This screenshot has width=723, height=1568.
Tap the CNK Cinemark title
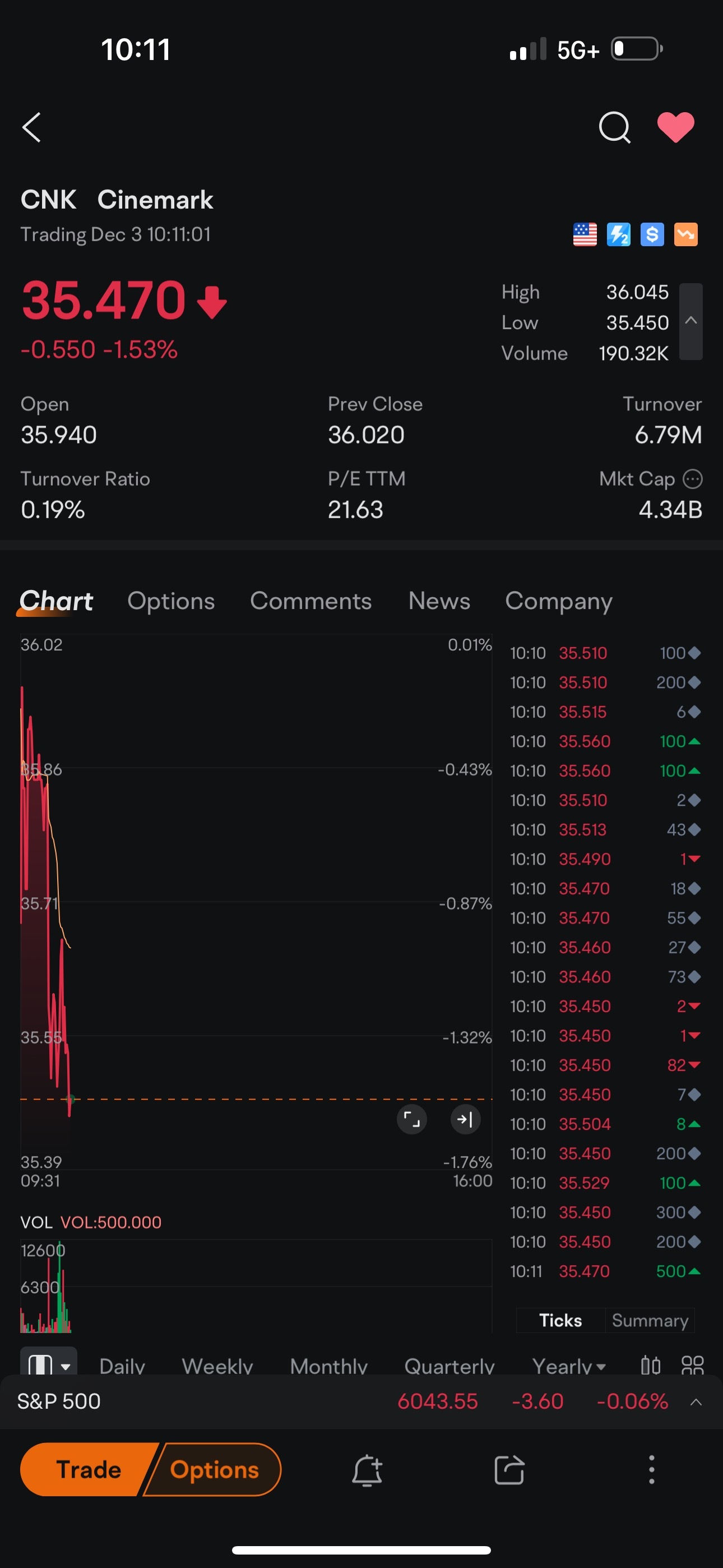(117, 200)
